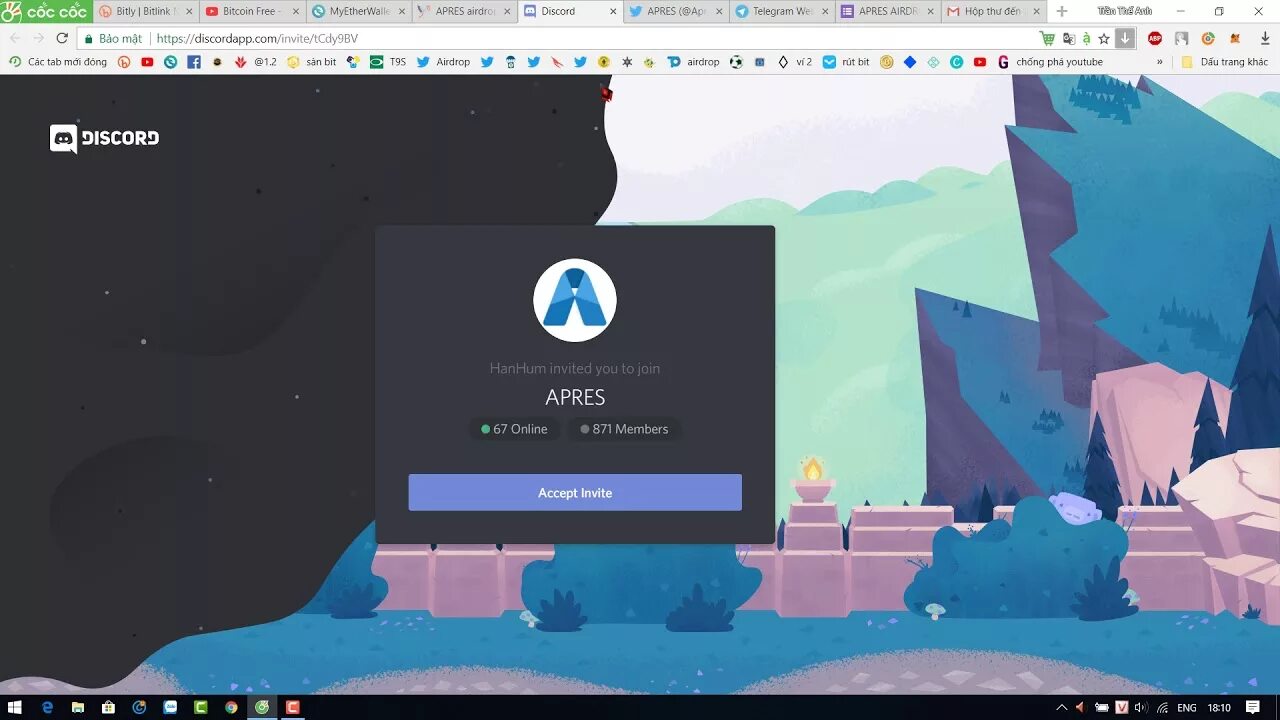Switch to the Telegram Web tab
The height and width of the screenshot is (720, 1280).
(x=782, y=11)
